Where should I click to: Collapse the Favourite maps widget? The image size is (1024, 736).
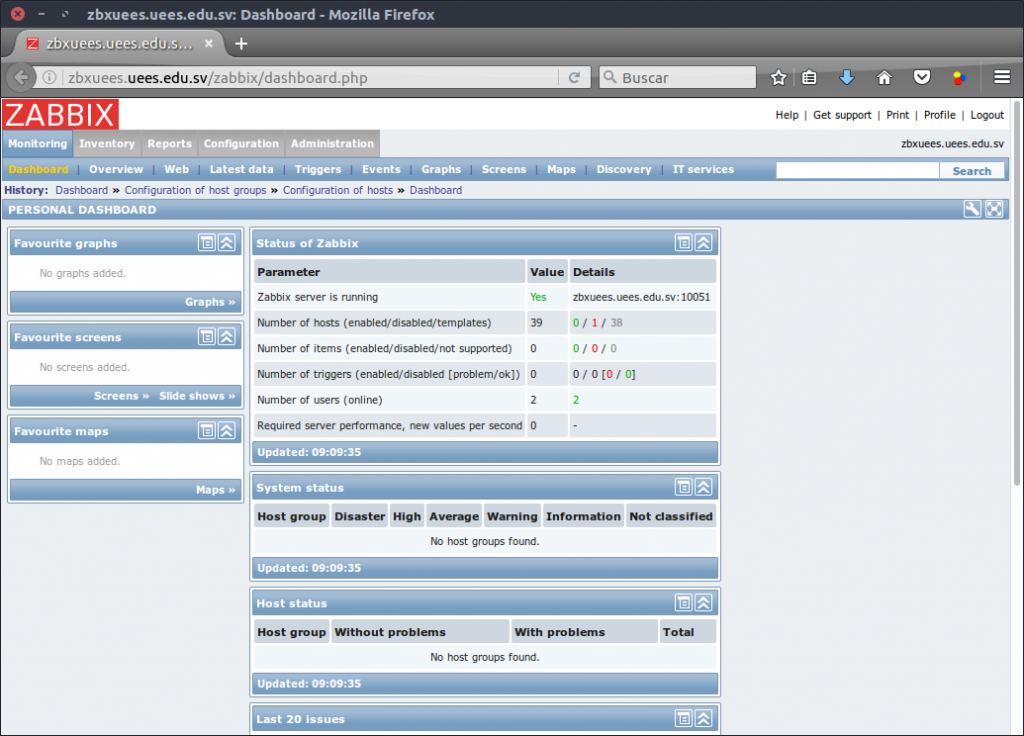point(227,431)
